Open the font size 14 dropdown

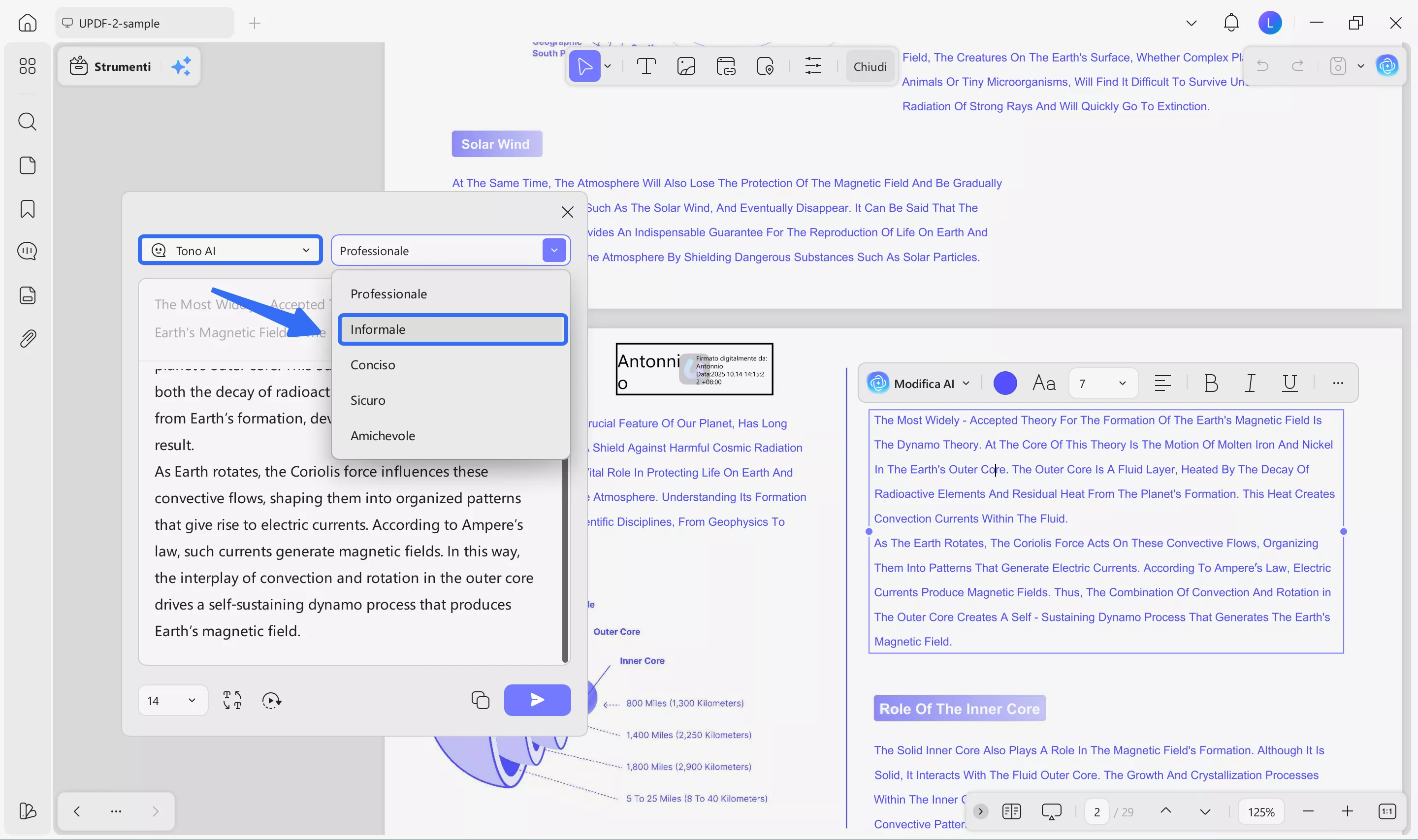[173, 700]
